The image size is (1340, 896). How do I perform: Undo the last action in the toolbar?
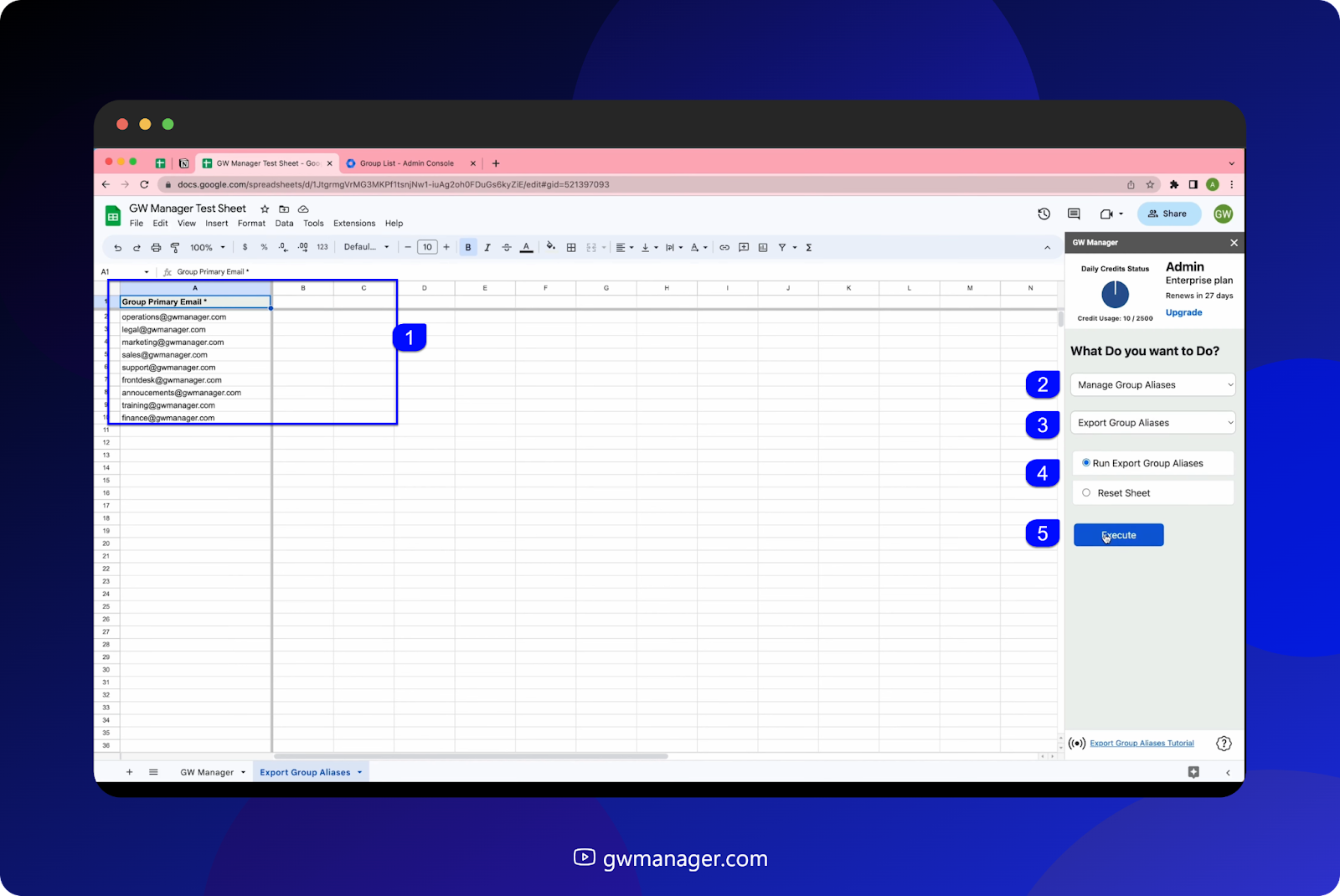[118, 248]
